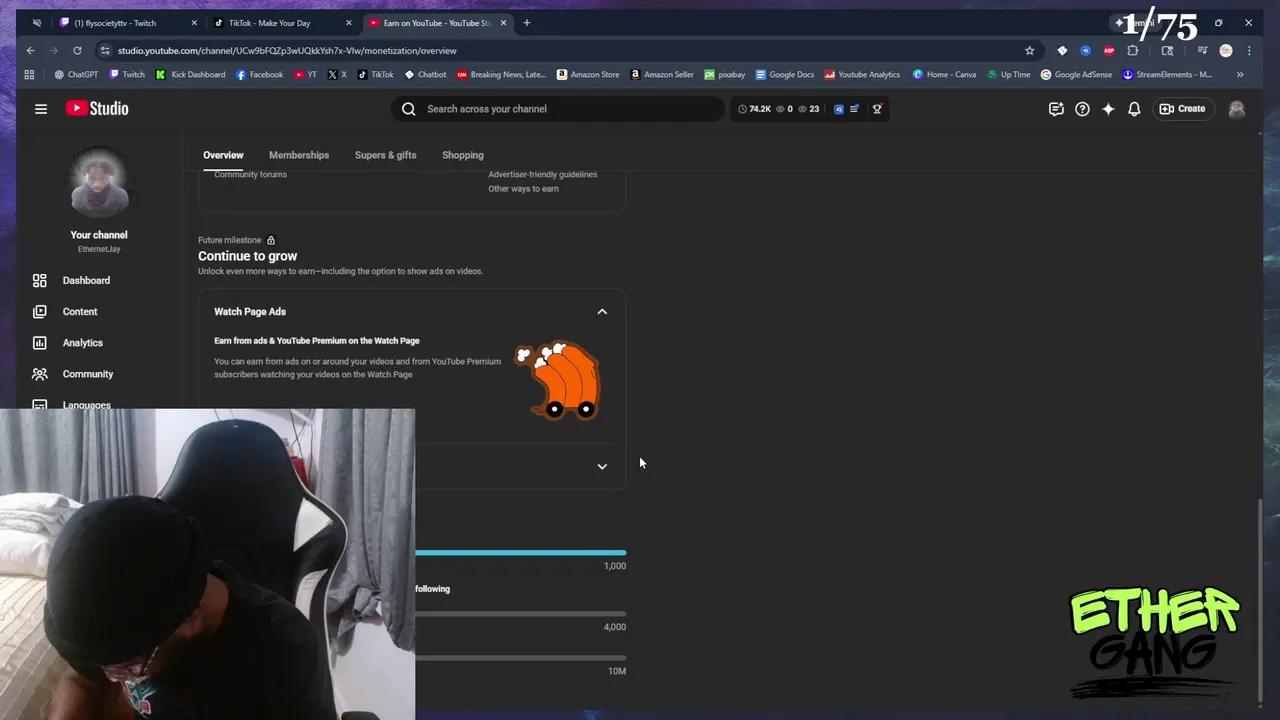Click the browser address bar URL
The height and width of the screenshot is (720, 1280).
coord(287,51)
